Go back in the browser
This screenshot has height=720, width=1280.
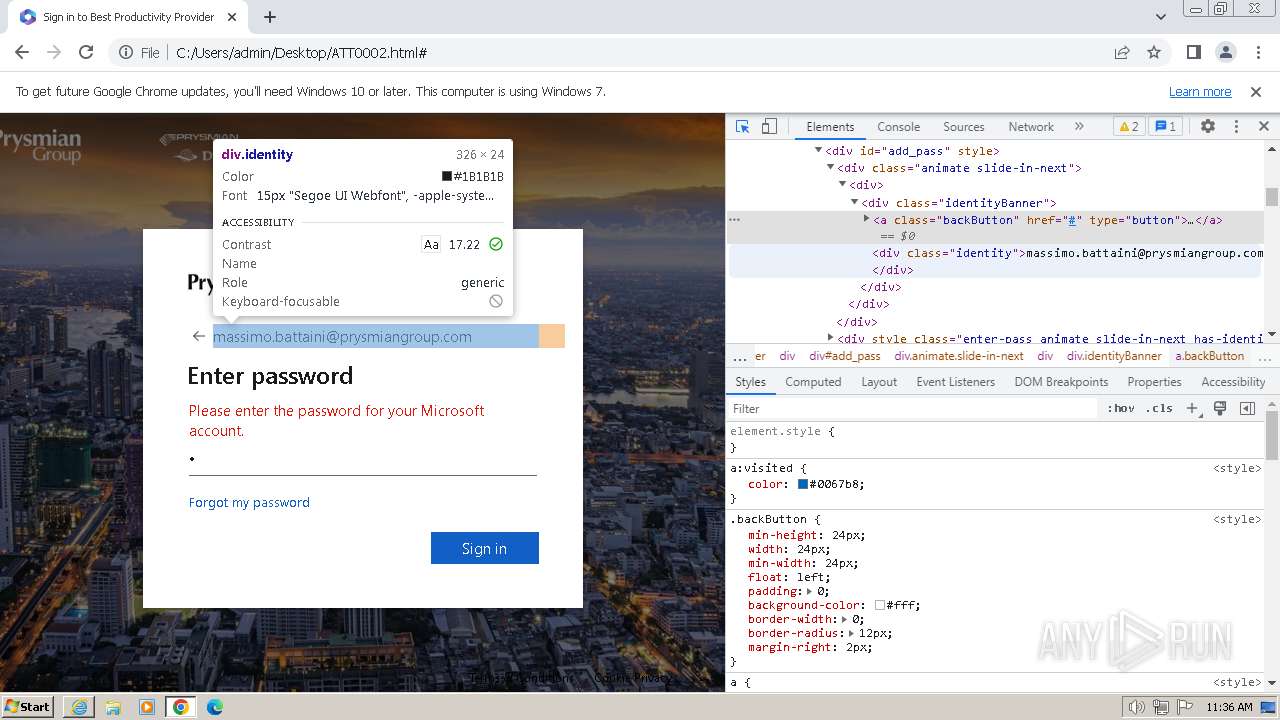click(22, 53)
